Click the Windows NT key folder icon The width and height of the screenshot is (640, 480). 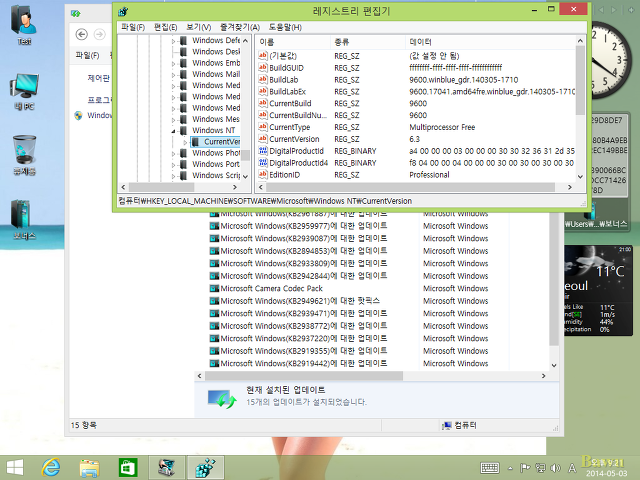(x=184, y=130)
